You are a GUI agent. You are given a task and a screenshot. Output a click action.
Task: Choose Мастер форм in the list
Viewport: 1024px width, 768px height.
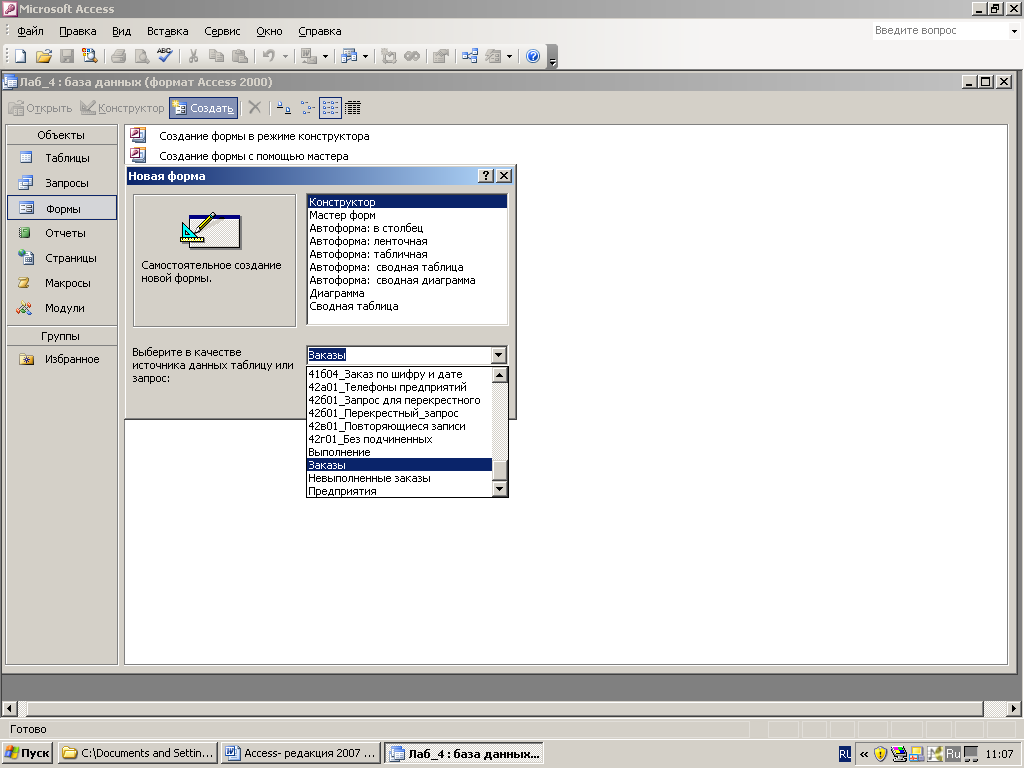tap(407, 215)
